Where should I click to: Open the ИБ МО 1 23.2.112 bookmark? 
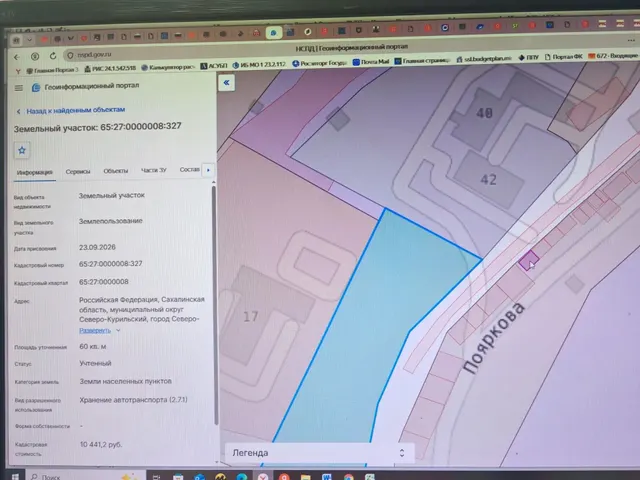point(260,64)
